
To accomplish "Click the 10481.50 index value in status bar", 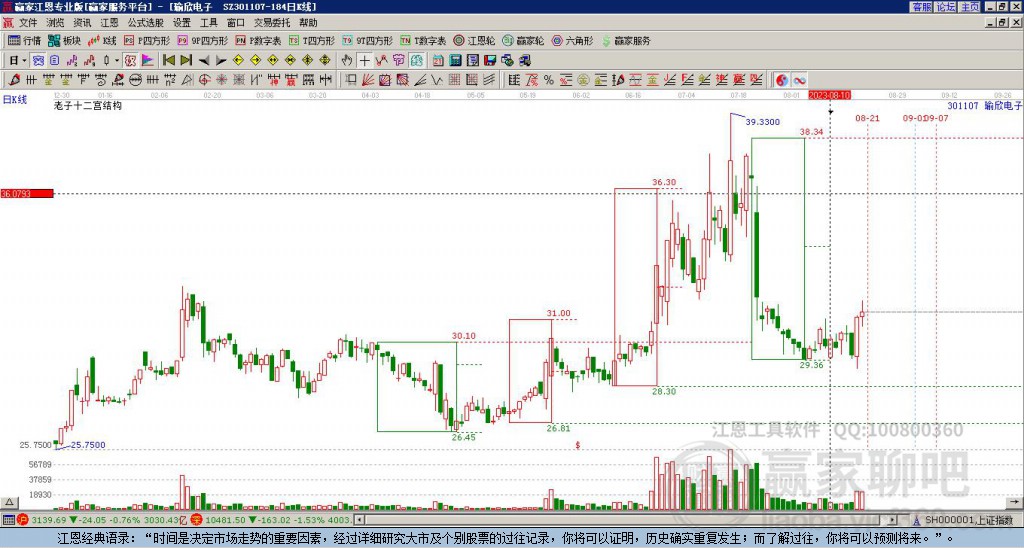I will point(224,520).
